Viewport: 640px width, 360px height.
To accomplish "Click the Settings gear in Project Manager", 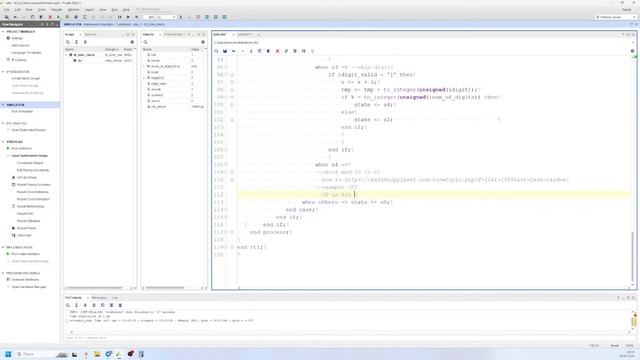I will [8, 38].
